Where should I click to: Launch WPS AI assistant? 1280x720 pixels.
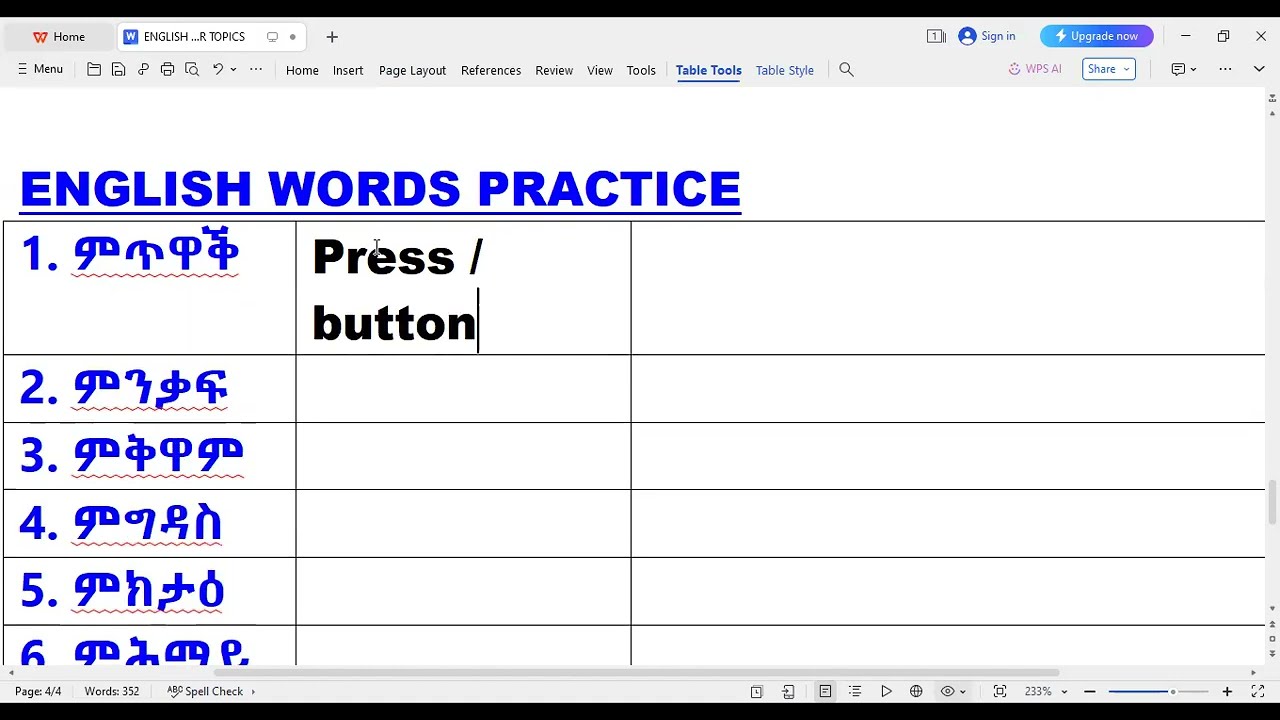[x=1035, y=69]
